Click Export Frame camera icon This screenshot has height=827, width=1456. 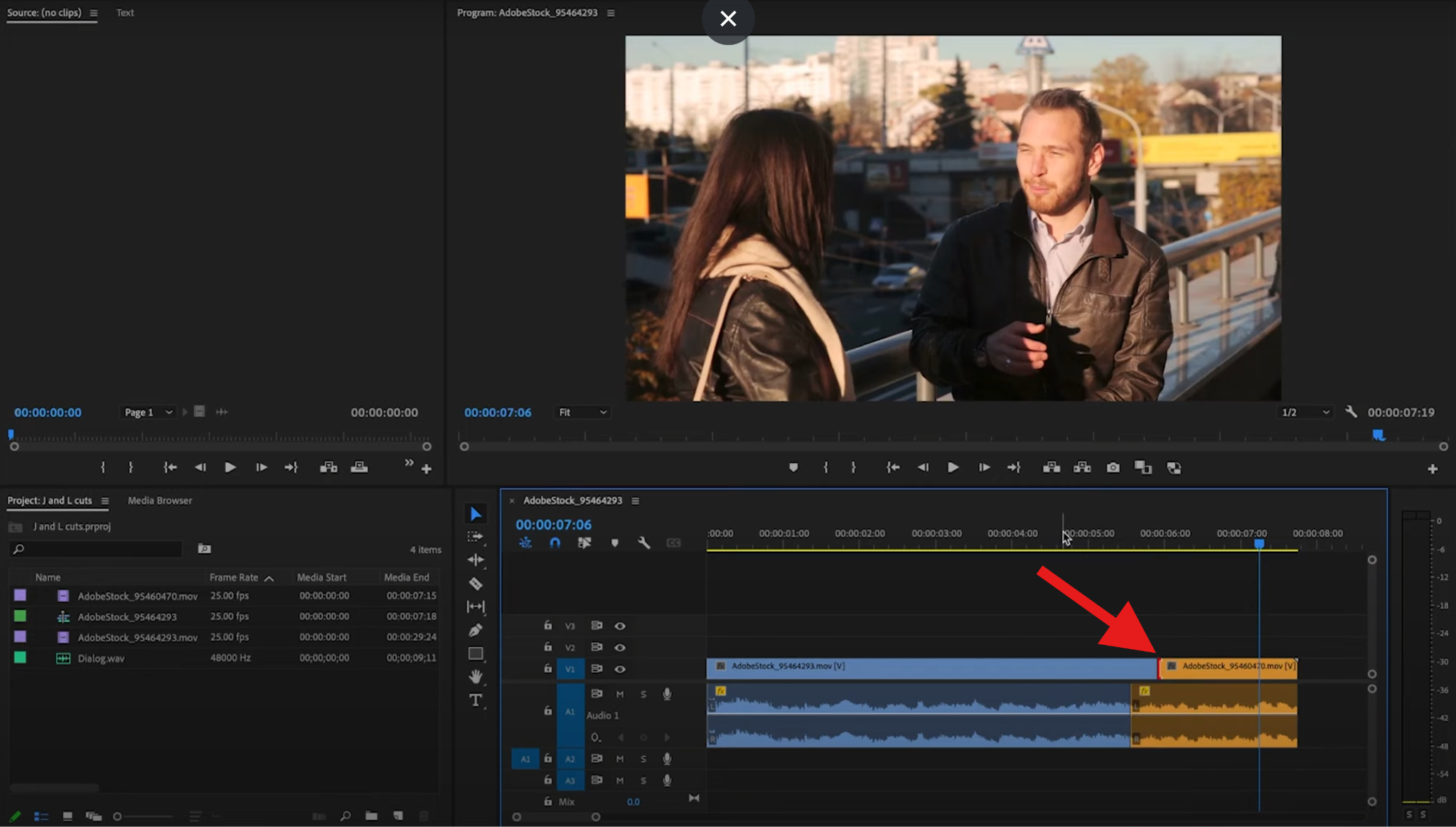click(x=1113, y=468)
